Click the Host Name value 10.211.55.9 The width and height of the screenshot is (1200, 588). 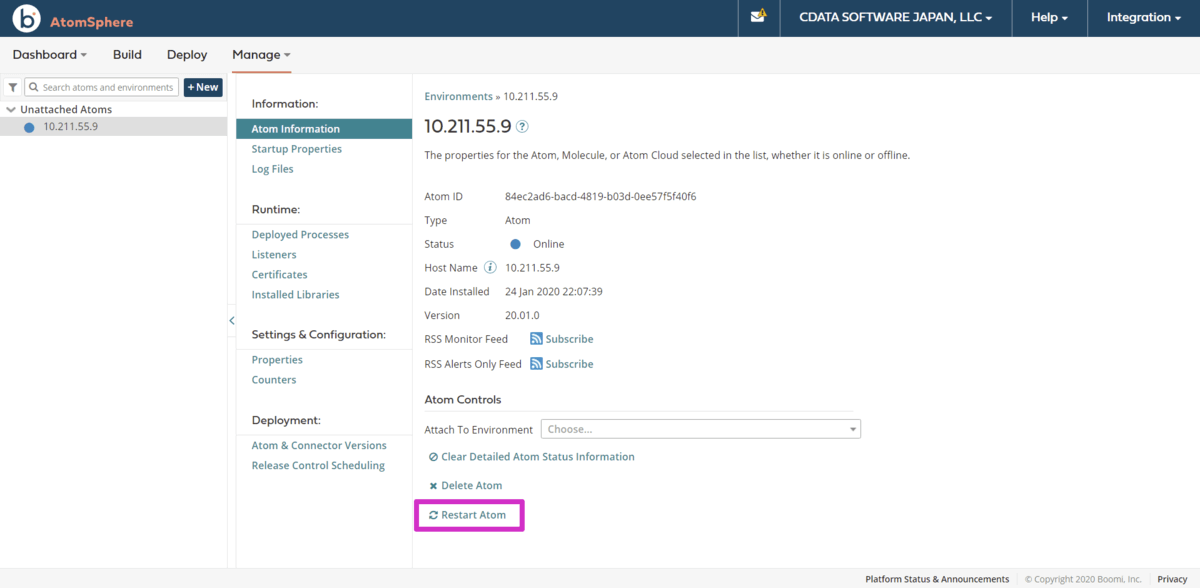click(x=532, y=268)
